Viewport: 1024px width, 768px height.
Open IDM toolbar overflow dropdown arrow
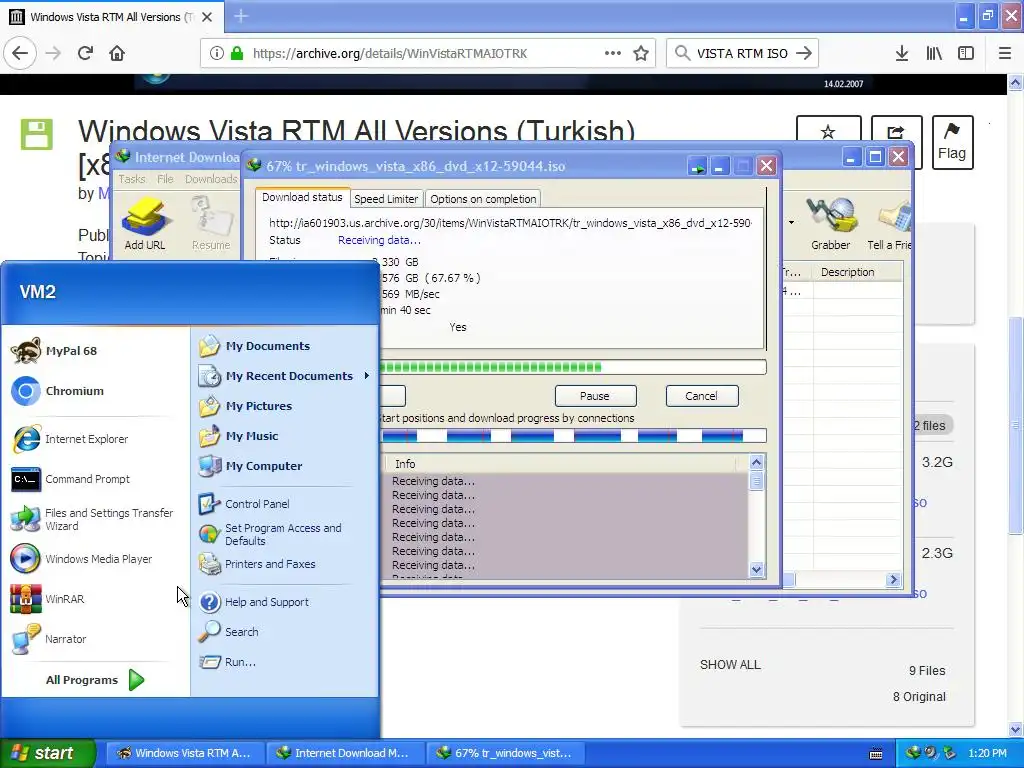point(792,223)
